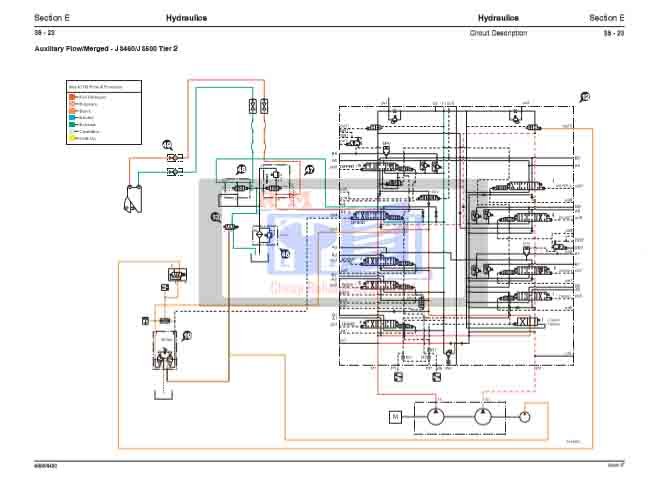Screen dimensions: 665x486
Task: Click the left Hydraulics heading
Action: [x=186, y=18]
